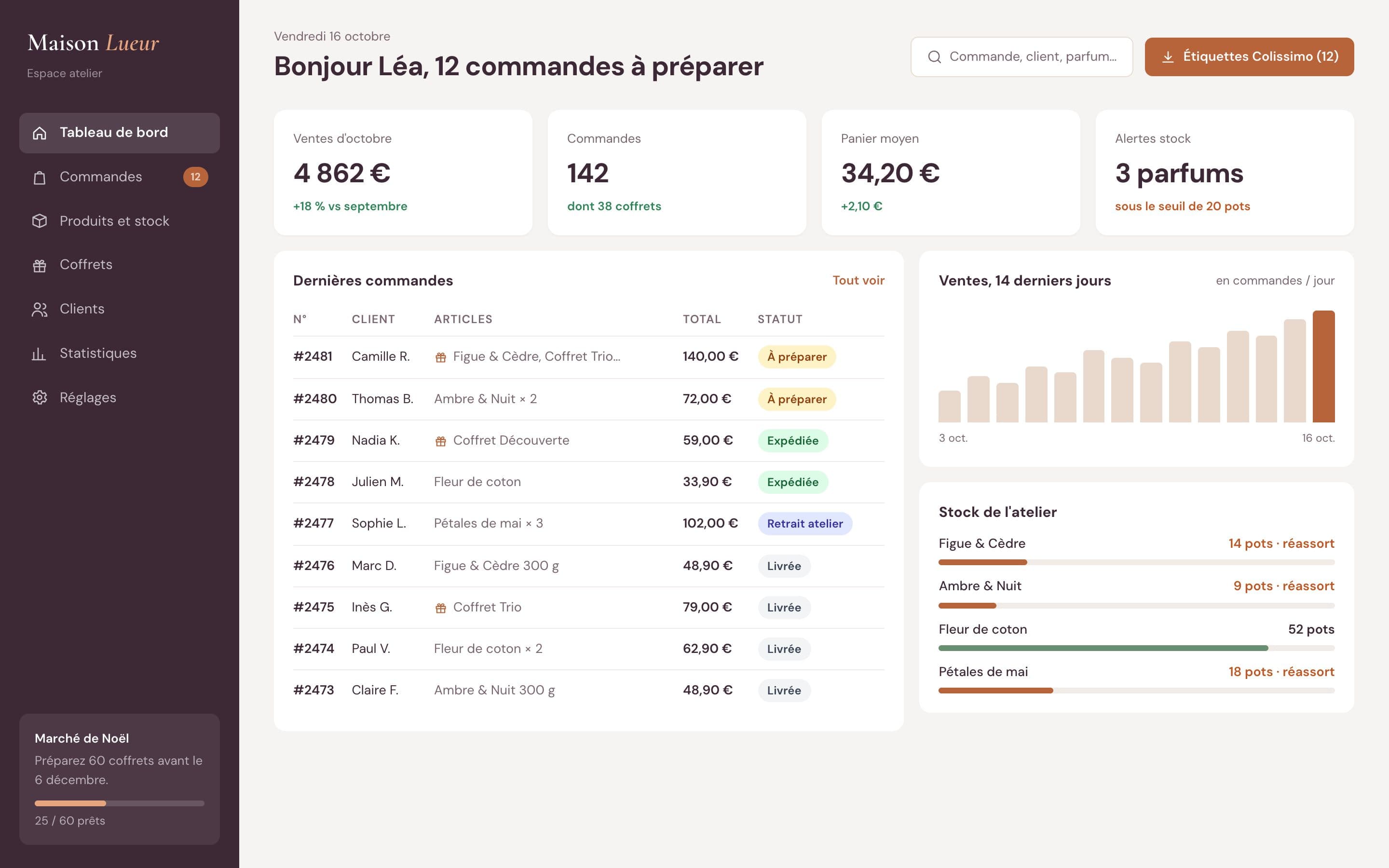
Task: Click the Retrait atelier badge for Sophie L.
Action: click(x=804, y=524)
